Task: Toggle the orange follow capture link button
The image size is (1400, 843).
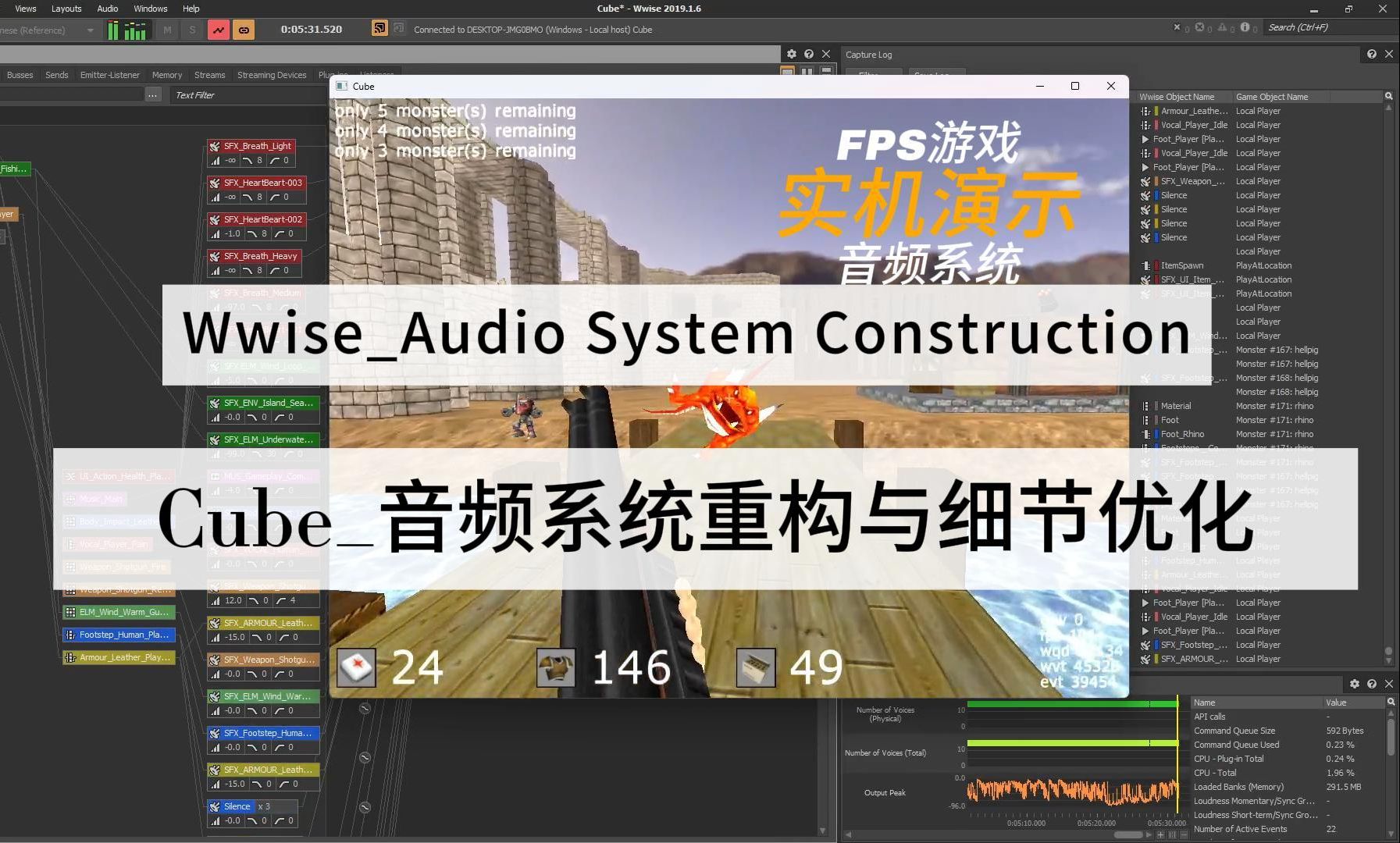Action: (244, 30)
